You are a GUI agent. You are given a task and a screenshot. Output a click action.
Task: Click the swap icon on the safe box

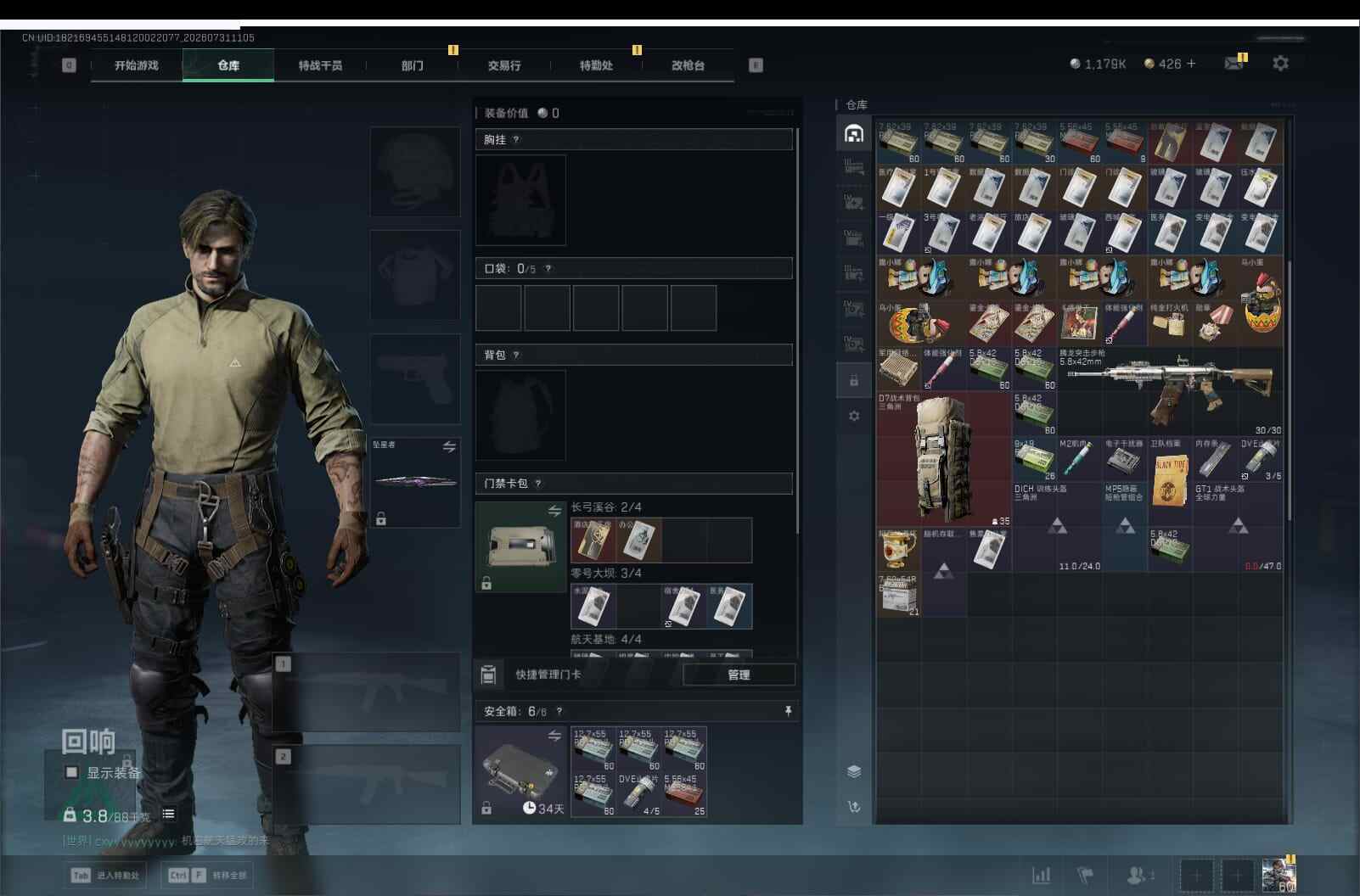click(x=554, y=736)
